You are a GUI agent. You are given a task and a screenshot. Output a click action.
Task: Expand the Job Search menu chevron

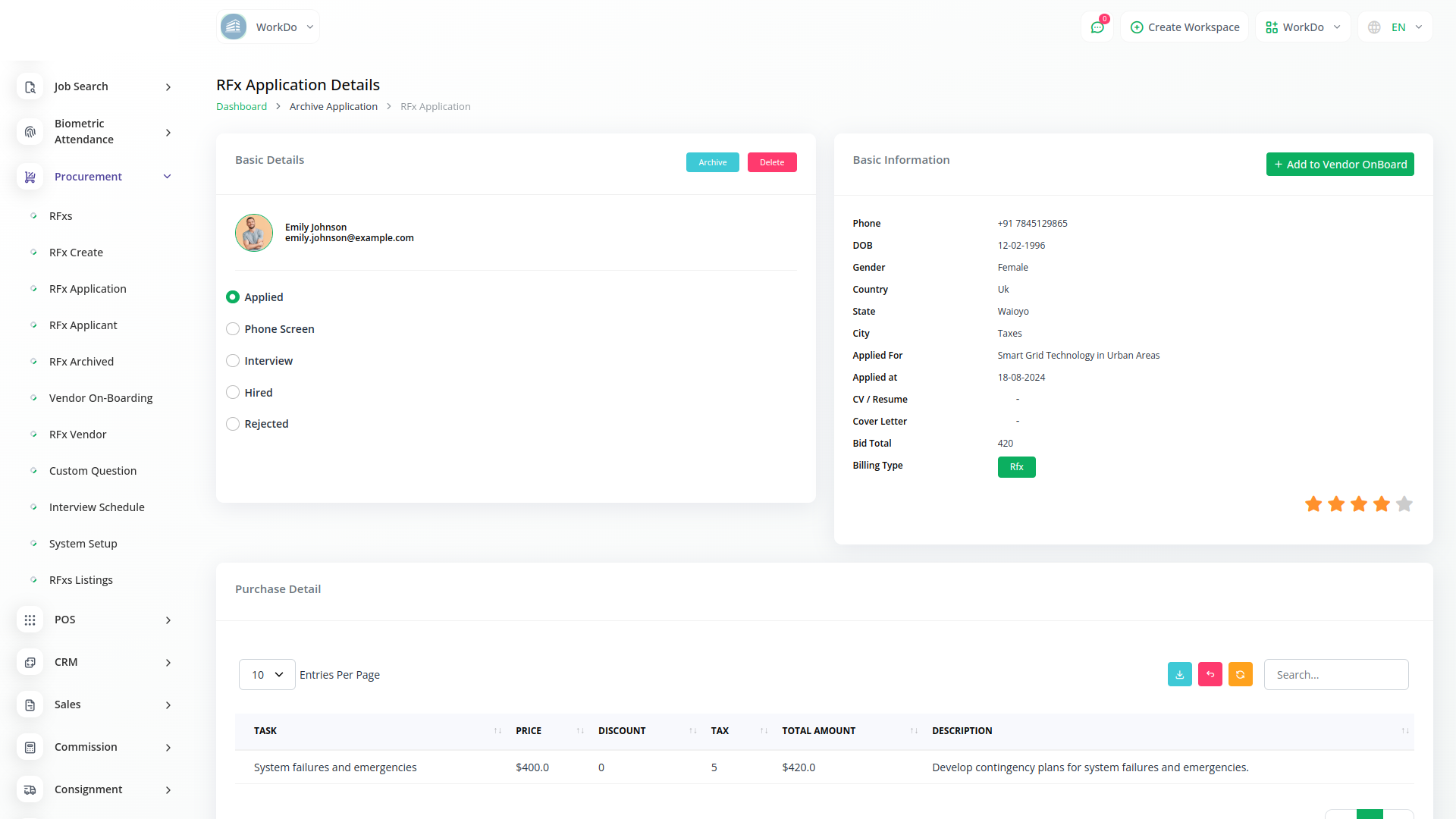168,87
